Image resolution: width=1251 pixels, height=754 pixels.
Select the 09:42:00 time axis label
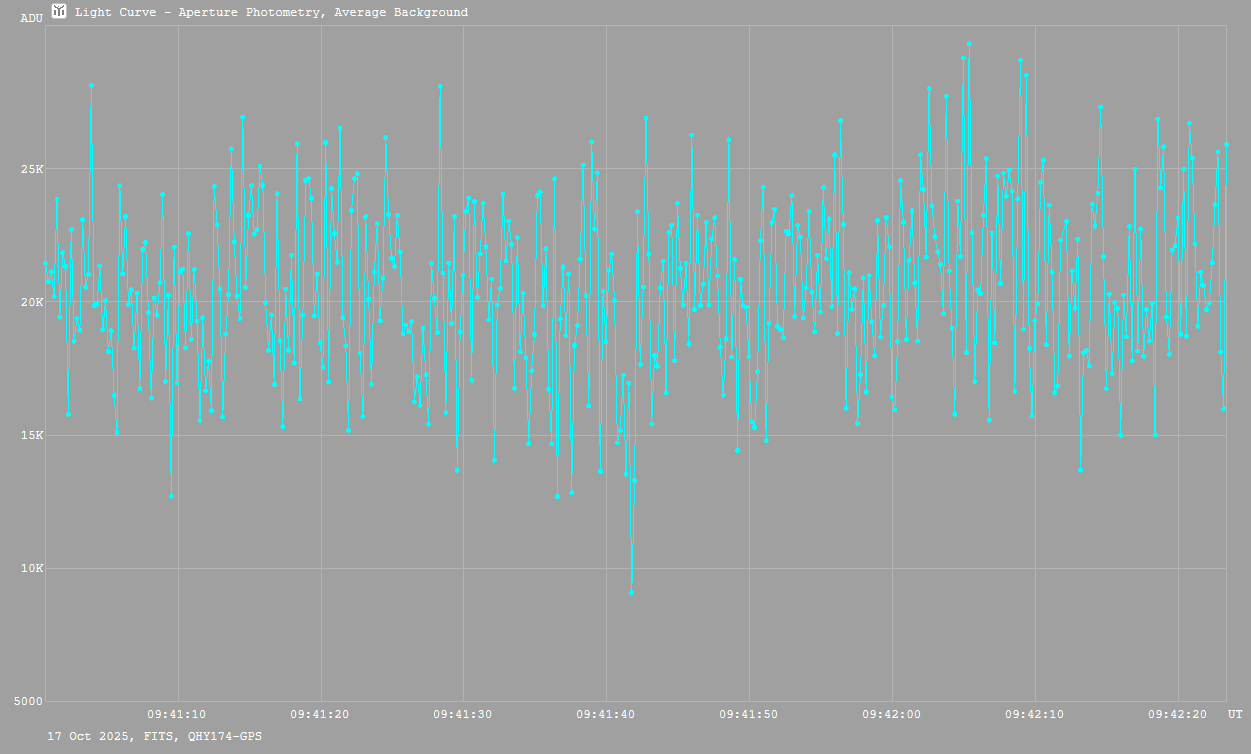(892, 715)
